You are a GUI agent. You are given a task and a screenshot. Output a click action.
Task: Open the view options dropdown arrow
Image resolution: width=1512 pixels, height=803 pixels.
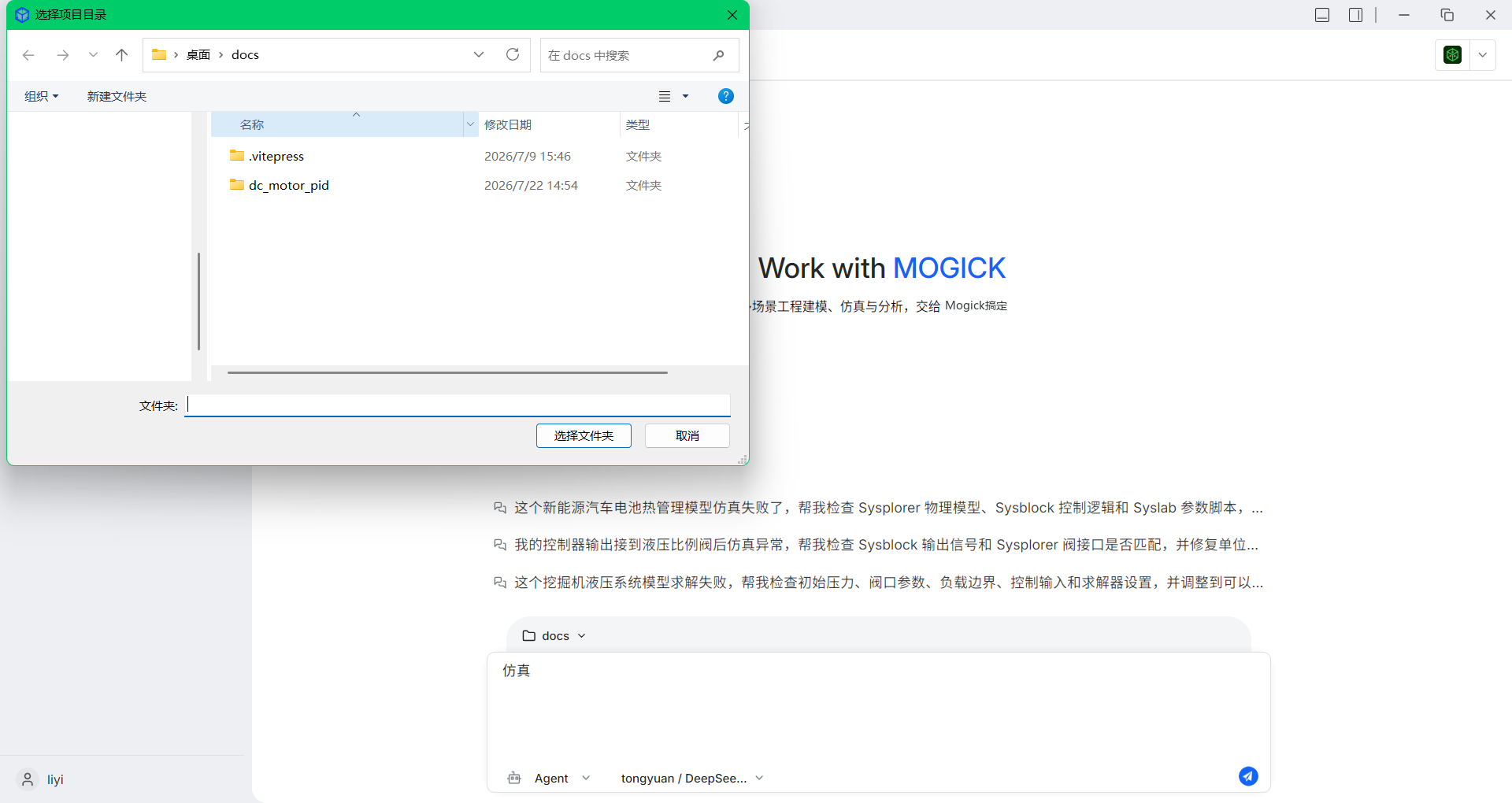click(685, 96)
